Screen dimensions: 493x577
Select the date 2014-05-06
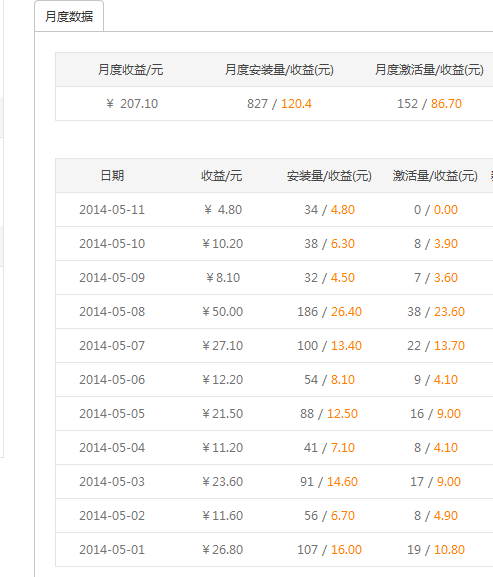(112, 380)
